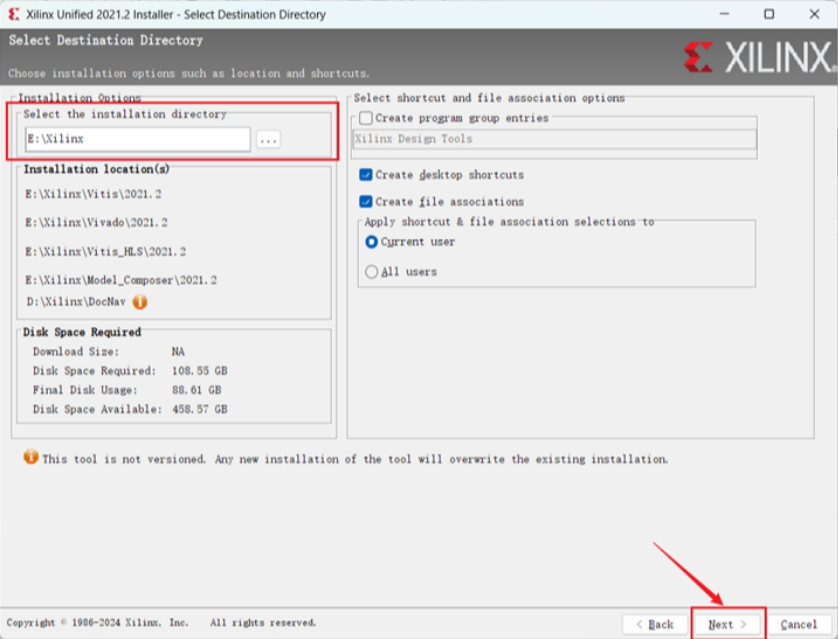
Task: Click the orange info icon beside versioning notice
Action: tap(31, 457)
